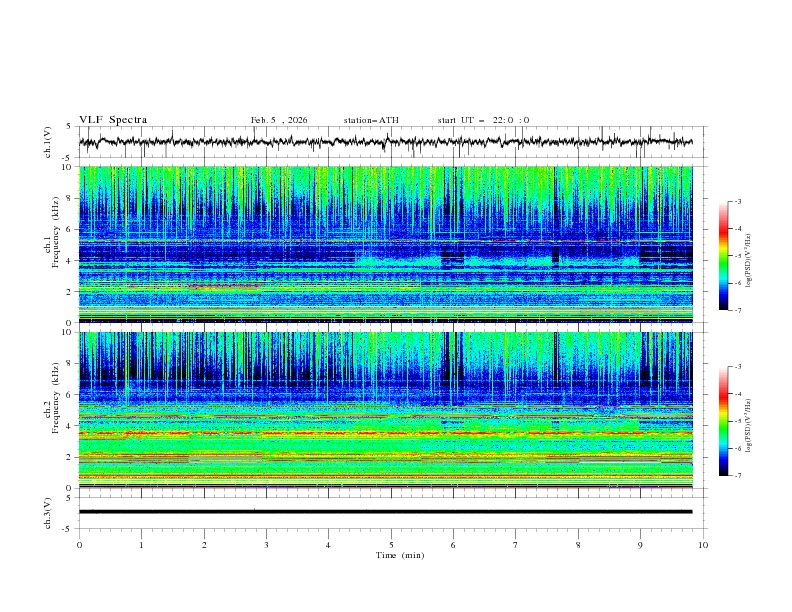Click the 'Time (min)' axis title

[x=400, y=555]
